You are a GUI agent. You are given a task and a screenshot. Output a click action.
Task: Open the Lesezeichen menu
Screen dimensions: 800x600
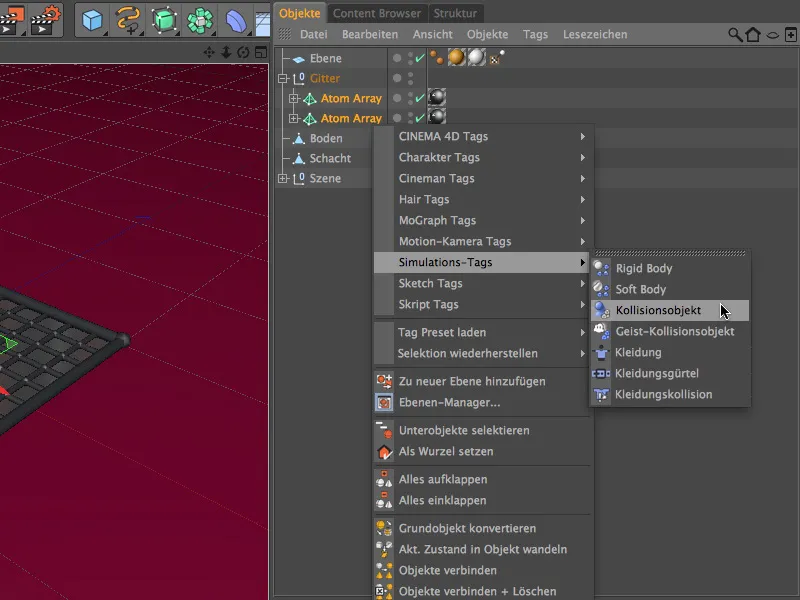[x=595, y=34]
